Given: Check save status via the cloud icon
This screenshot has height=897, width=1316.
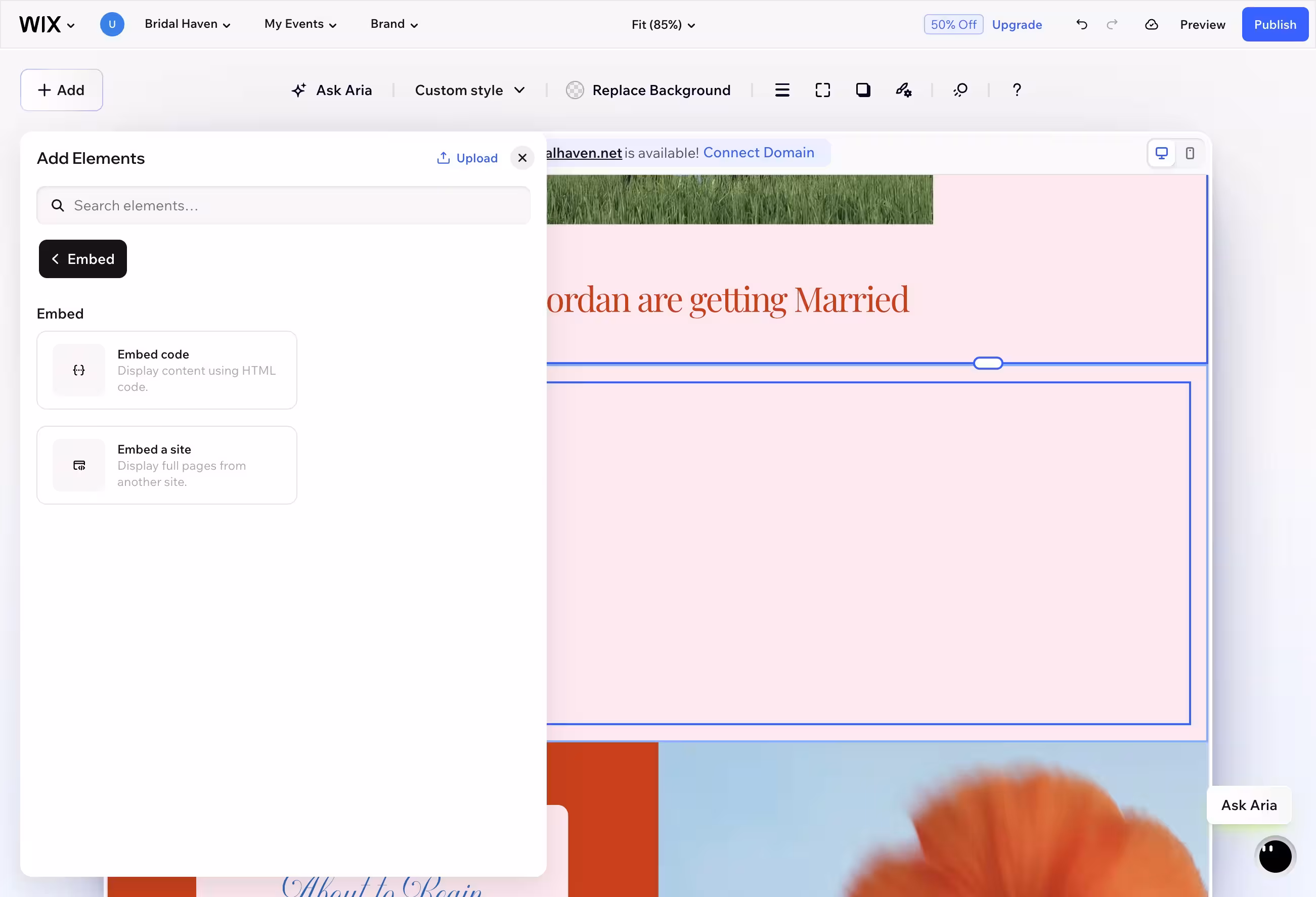Looking at the screenshot, I should tap(1151, 24).
